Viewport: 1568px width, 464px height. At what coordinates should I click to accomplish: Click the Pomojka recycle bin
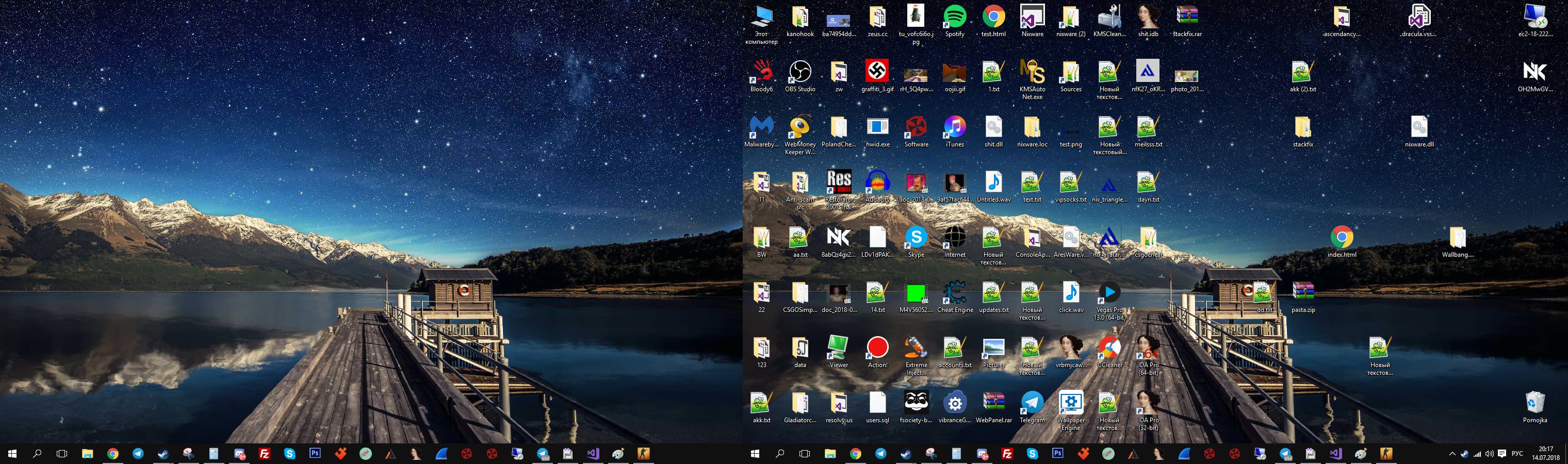click(x=1534, y=403)
